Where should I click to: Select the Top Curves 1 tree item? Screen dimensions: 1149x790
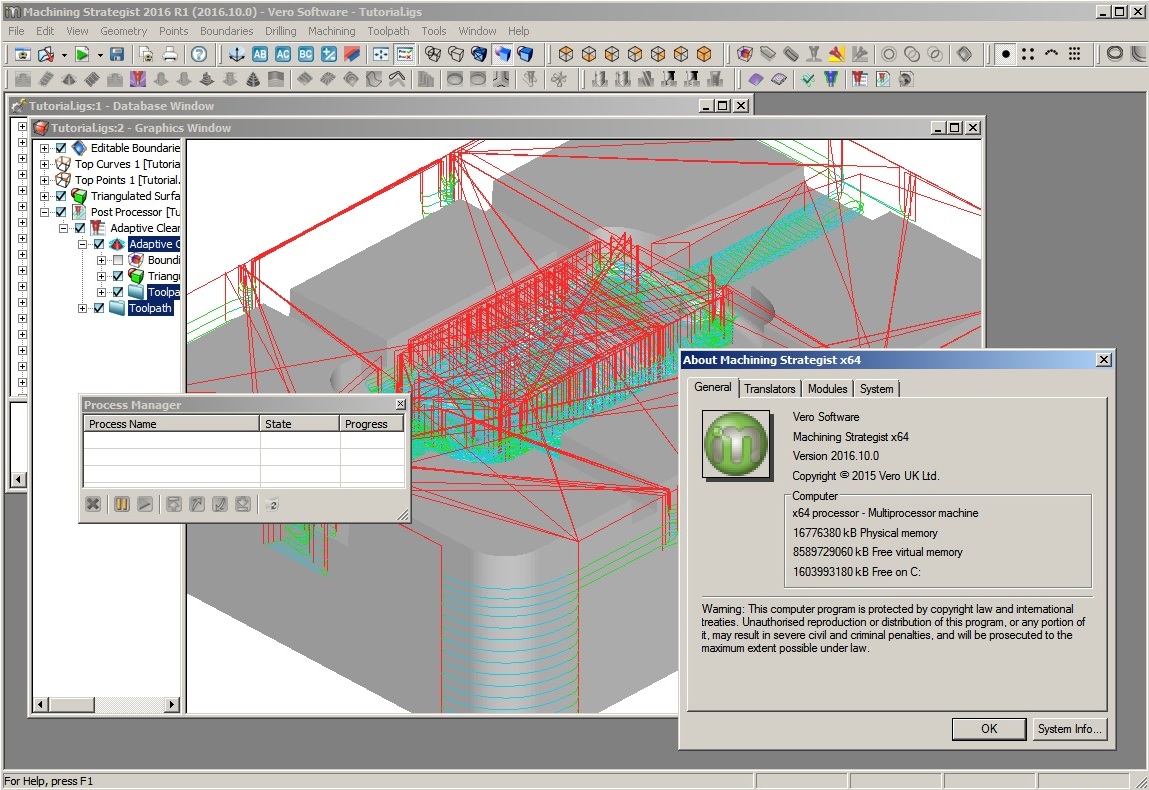pos(127,164)
